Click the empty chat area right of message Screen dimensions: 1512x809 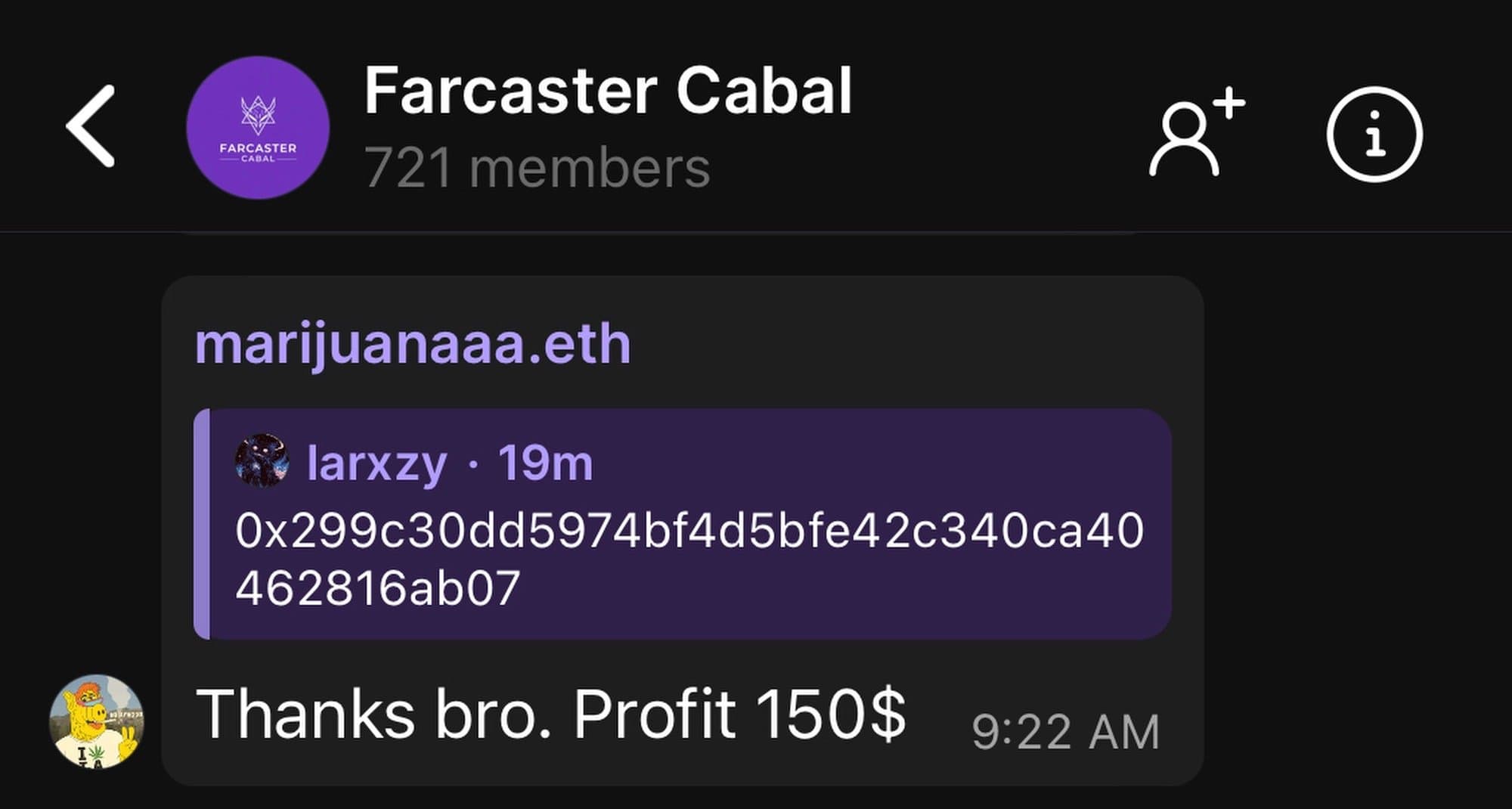click(x=1353, y=529)
